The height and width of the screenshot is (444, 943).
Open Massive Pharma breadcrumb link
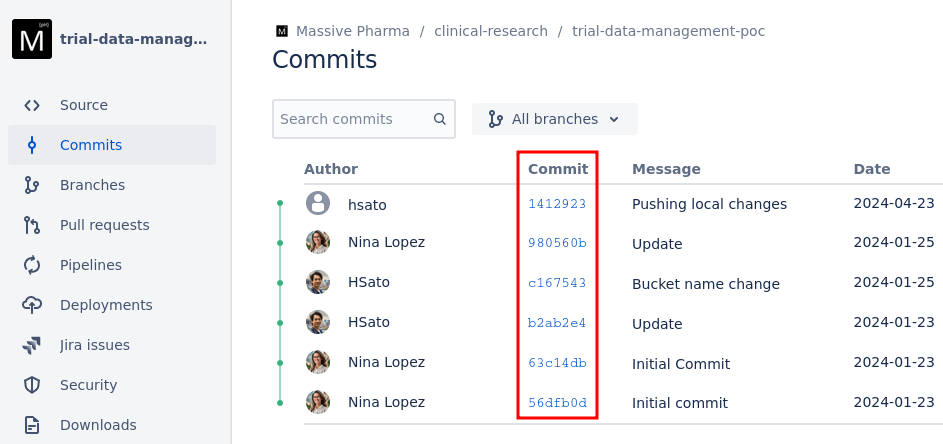pyautogui.click(x=352, y=31)
